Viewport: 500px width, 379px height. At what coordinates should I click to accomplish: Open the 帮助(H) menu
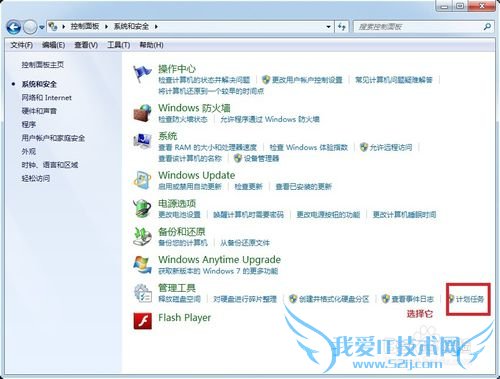[x=151, y=45]
